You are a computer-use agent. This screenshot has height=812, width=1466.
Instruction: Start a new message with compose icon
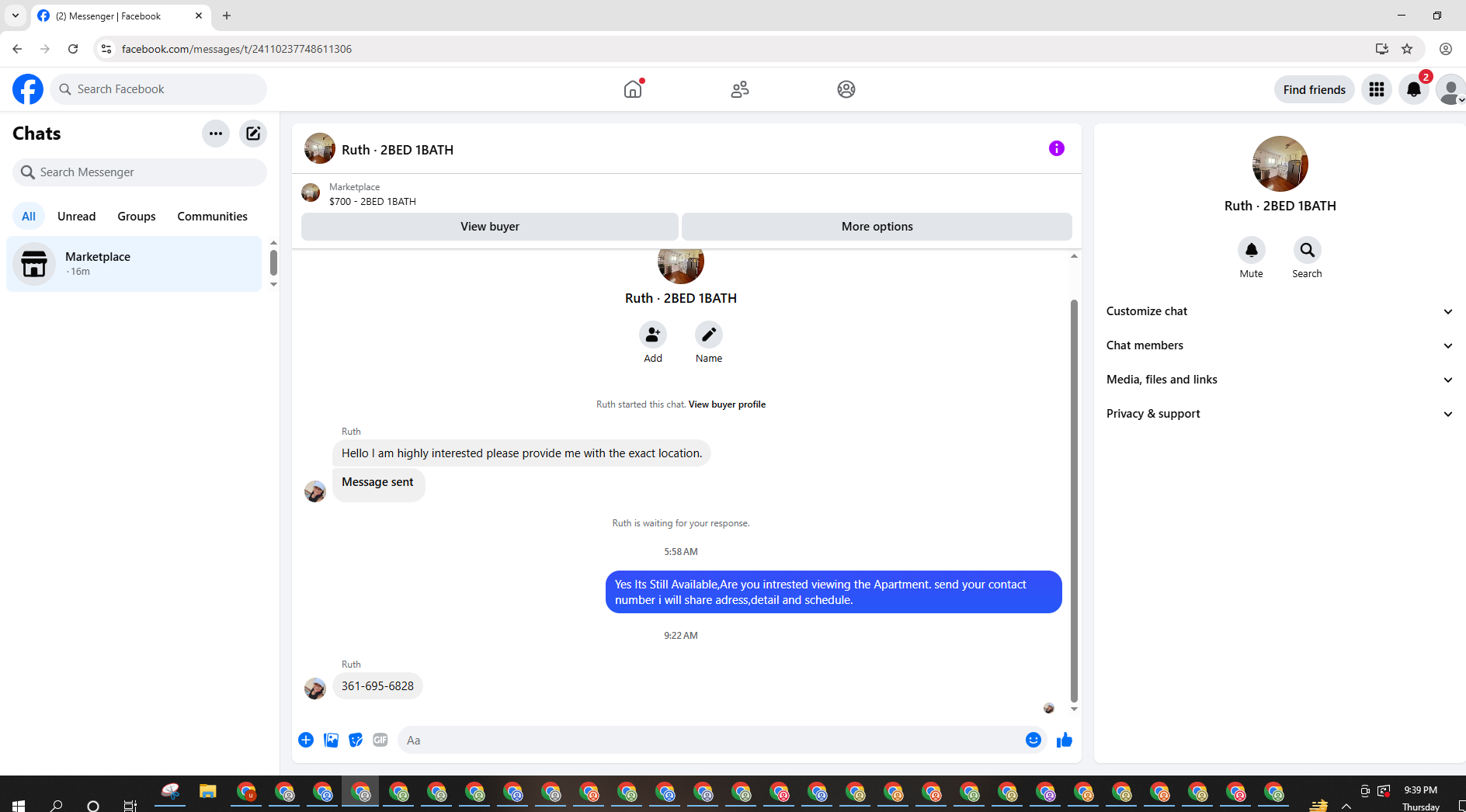pyautogui.click(x=253, y=134)
